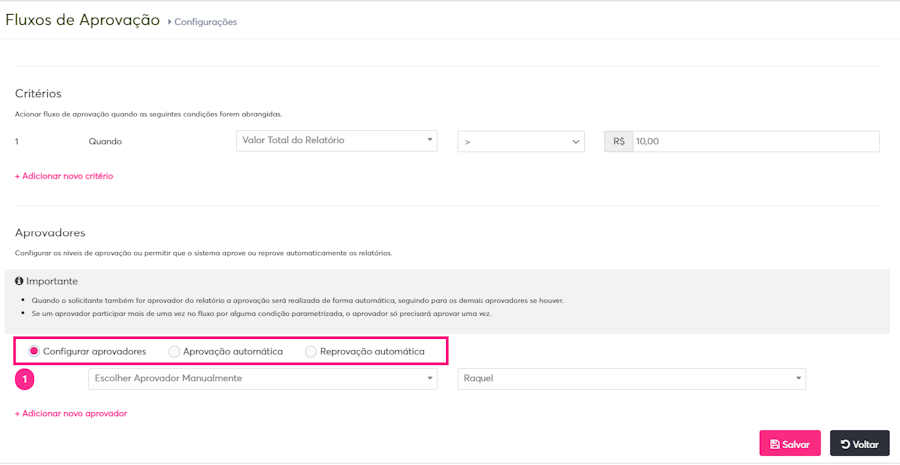Image resolution: width=900 pixels, height=465 pixels.
Task: Click the info icon beside Importante
Action: pyautogui.click(x=18, y=281)
